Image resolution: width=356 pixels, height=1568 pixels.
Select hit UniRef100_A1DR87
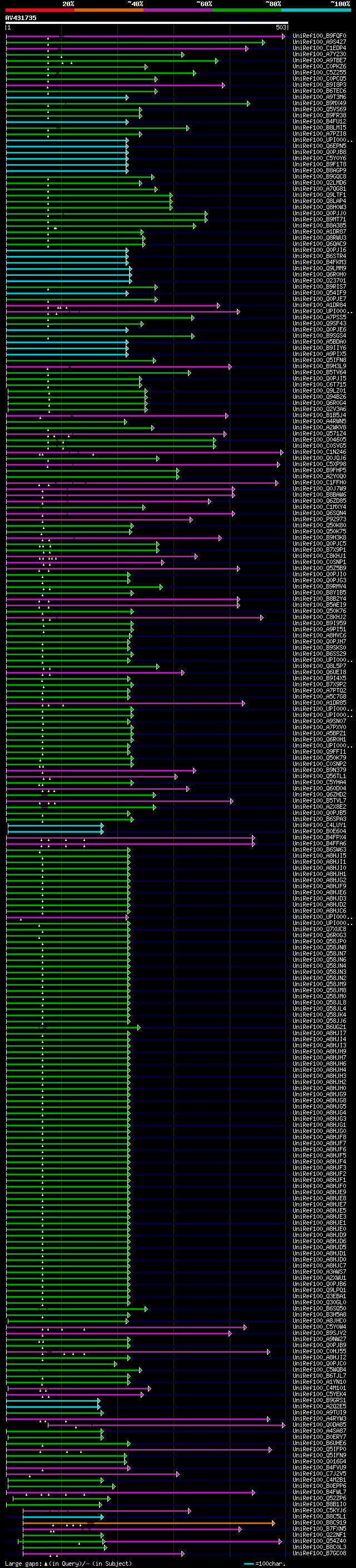tap(319, 231)
